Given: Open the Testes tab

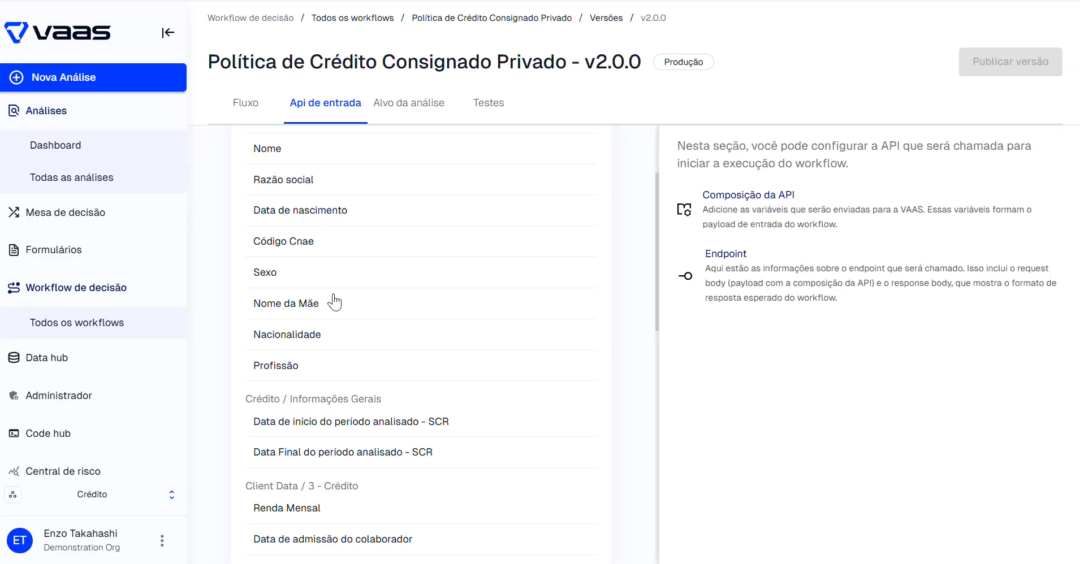Looking at the screenshot, I should tap(488, 103).
